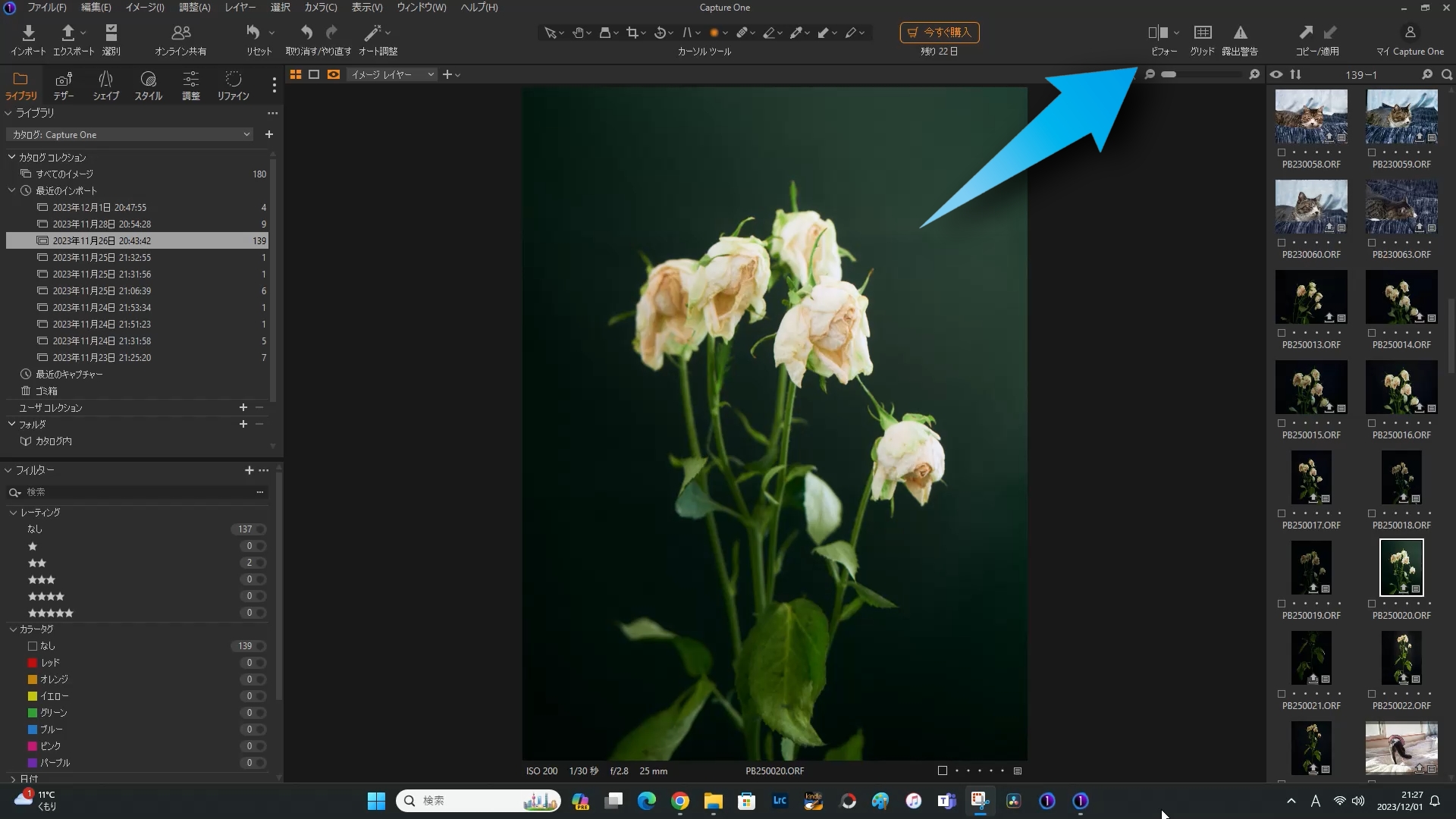Click viewer zoom-out magnifier icon
The width and height of the screenshot is (1456, 819).
[1150, 74]
